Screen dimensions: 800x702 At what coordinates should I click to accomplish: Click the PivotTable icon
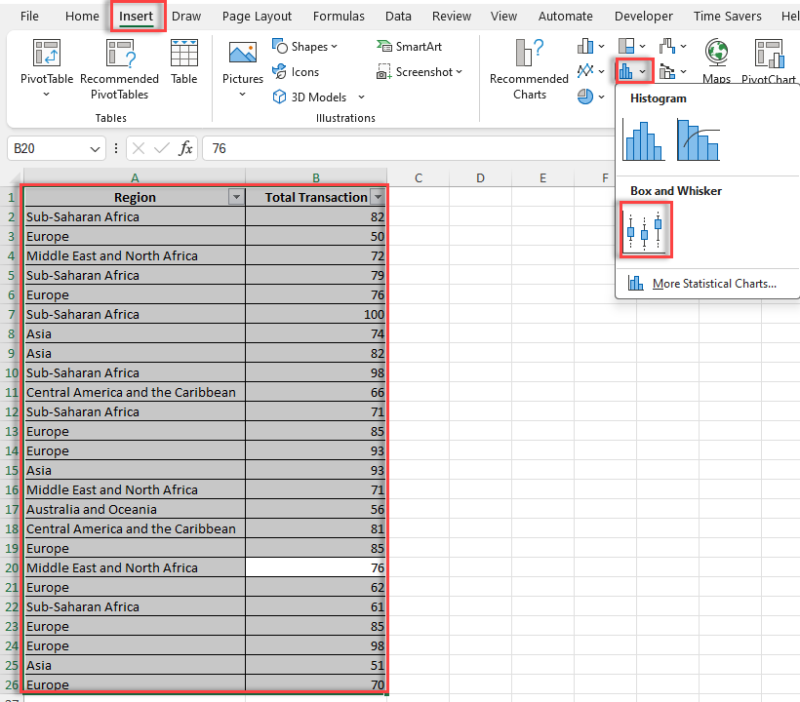coord(47,54)
